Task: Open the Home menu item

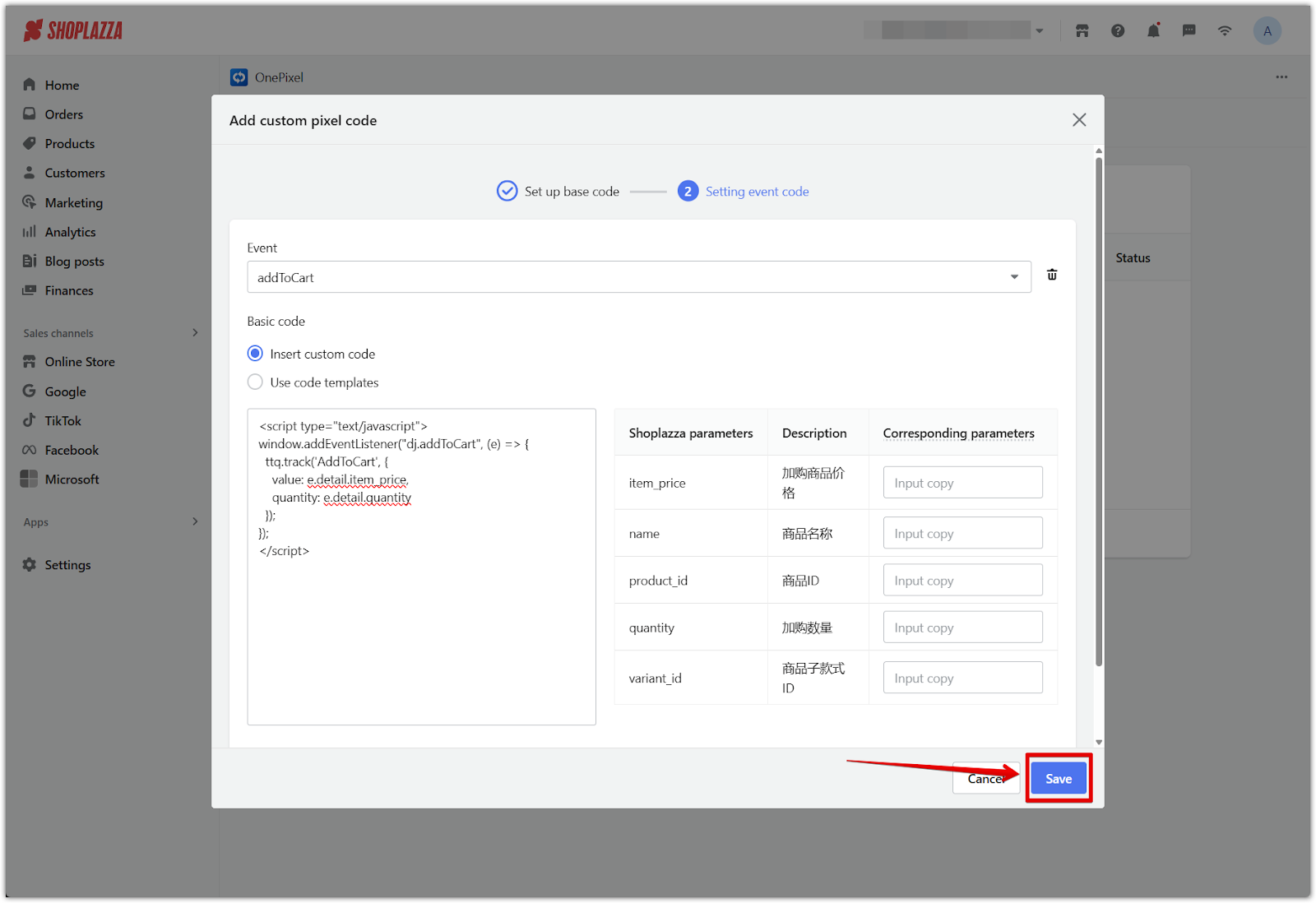Action: pos(62,85)
